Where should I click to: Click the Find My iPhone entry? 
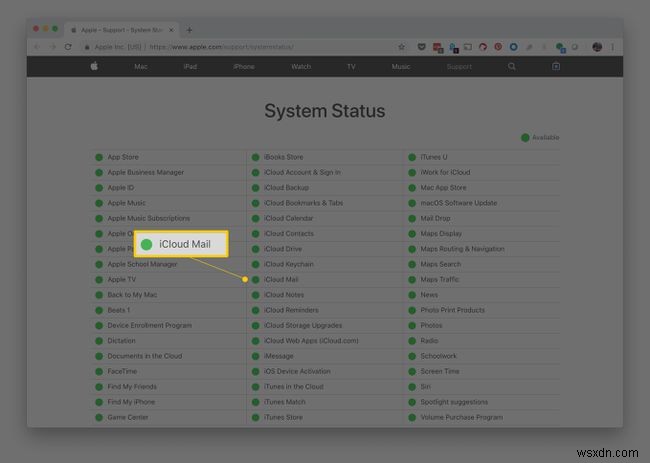[x=131, y=402]
